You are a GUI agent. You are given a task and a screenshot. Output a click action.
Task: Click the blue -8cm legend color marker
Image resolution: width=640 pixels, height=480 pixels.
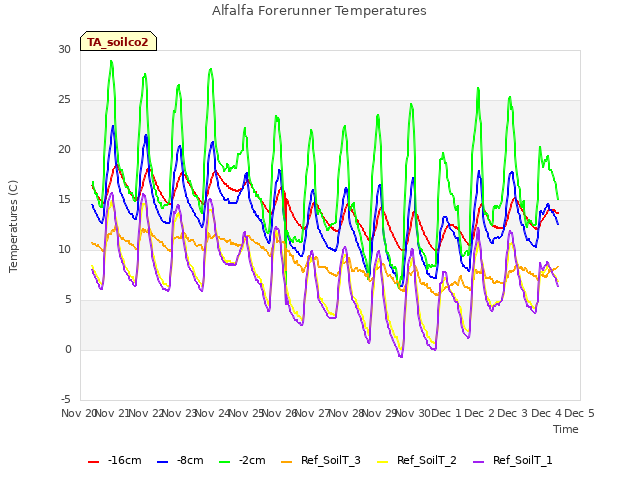click(162, 462)
